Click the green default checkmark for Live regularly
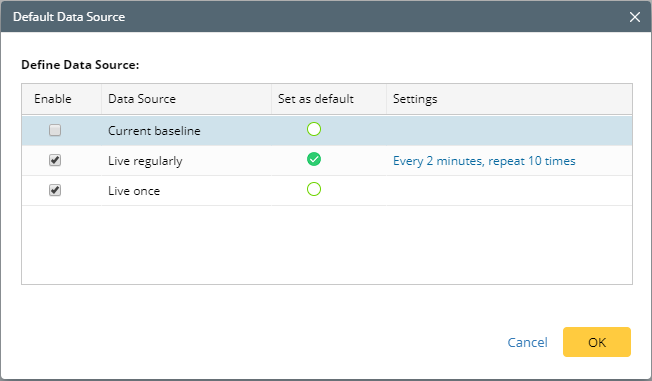Viewport: 652px width, 381px height. [314, 159]
